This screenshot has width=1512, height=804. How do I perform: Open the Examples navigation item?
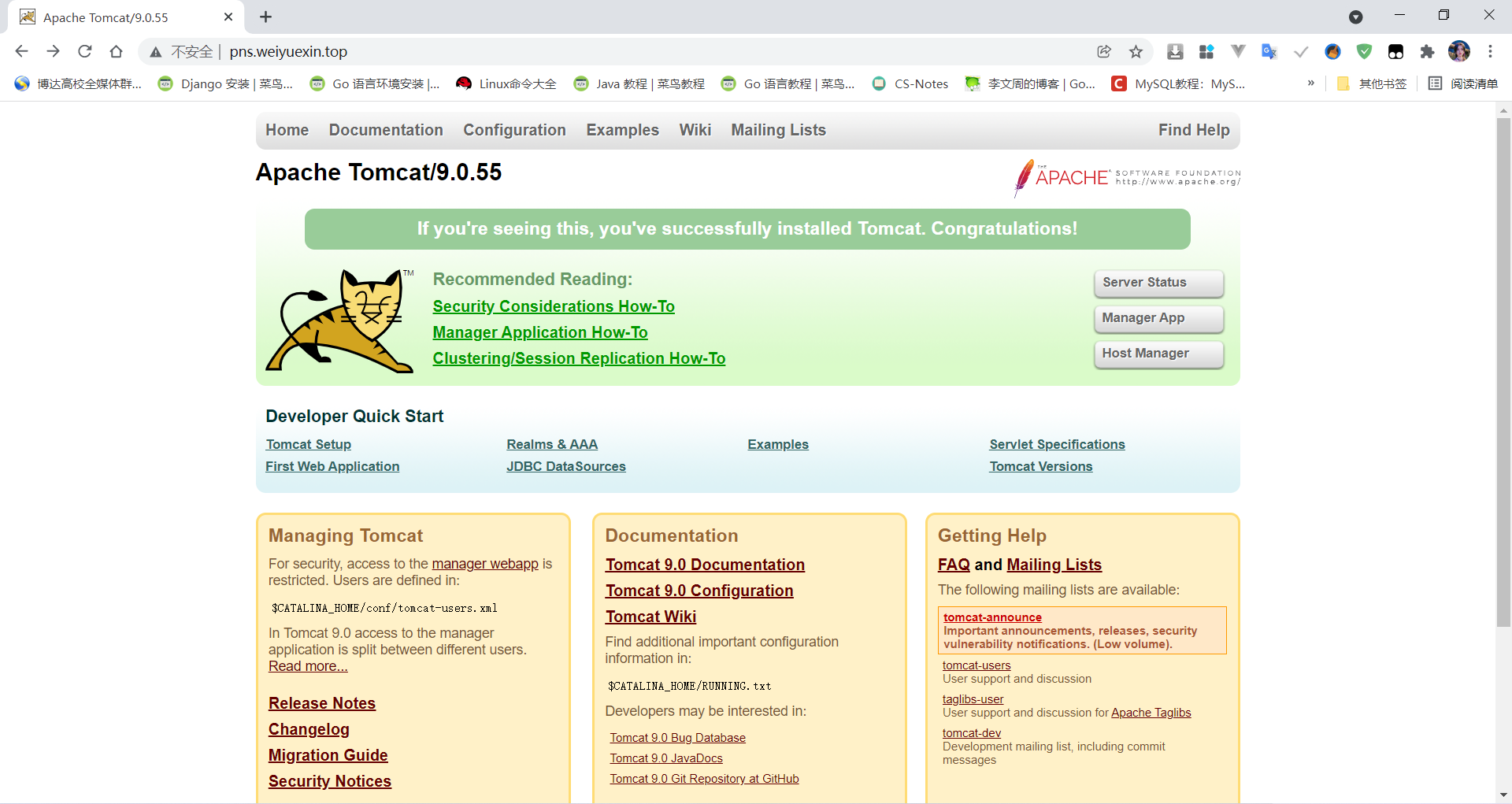click(622, 130)
